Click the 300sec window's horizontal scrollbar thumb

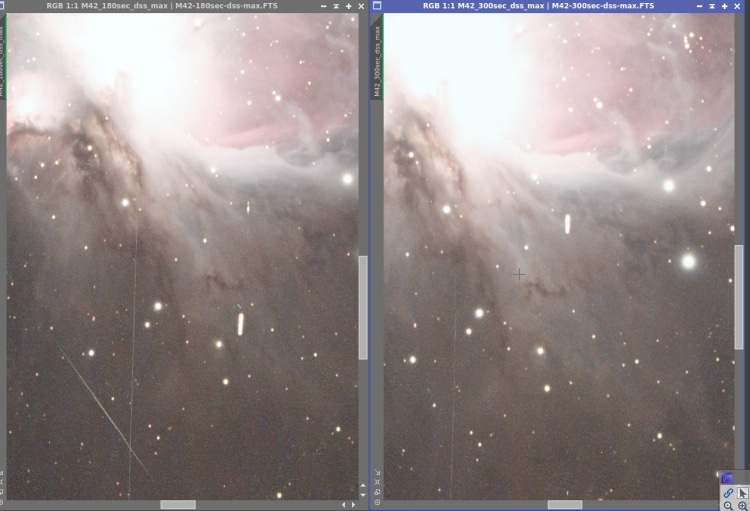tap(565, 504)
